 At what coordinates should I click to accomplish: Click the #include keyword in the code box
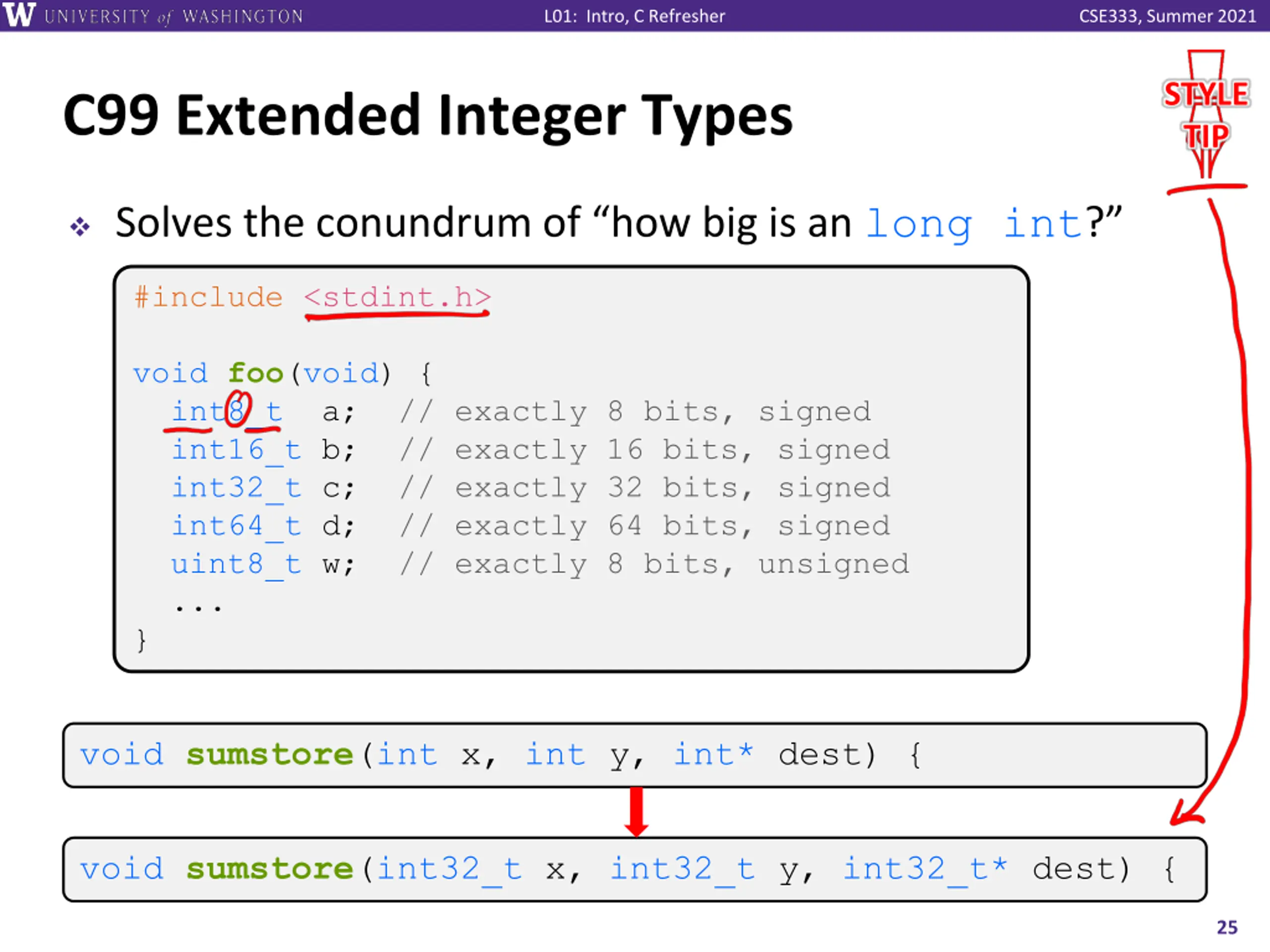click(x=208, y=297)
